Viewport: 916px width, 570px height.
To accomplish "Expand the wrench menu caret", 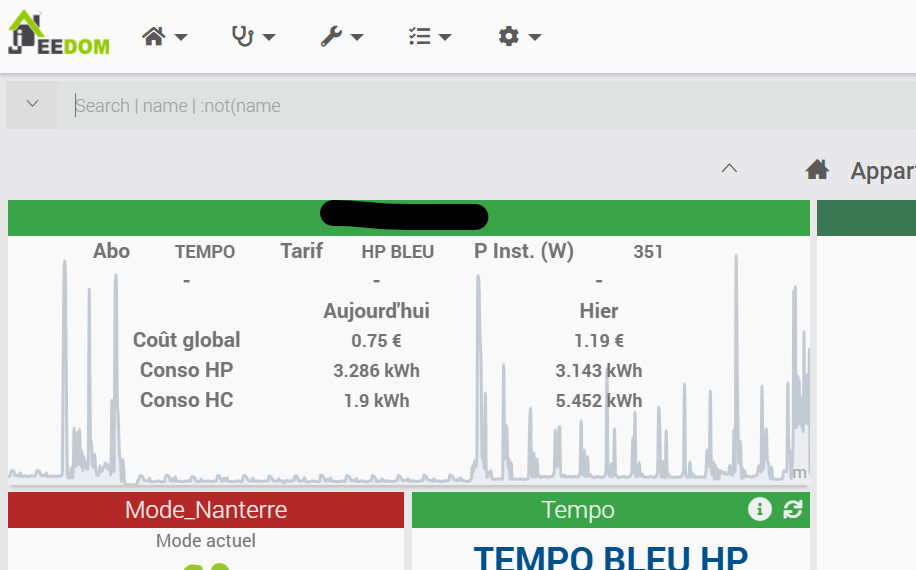I will coord(357,37).
